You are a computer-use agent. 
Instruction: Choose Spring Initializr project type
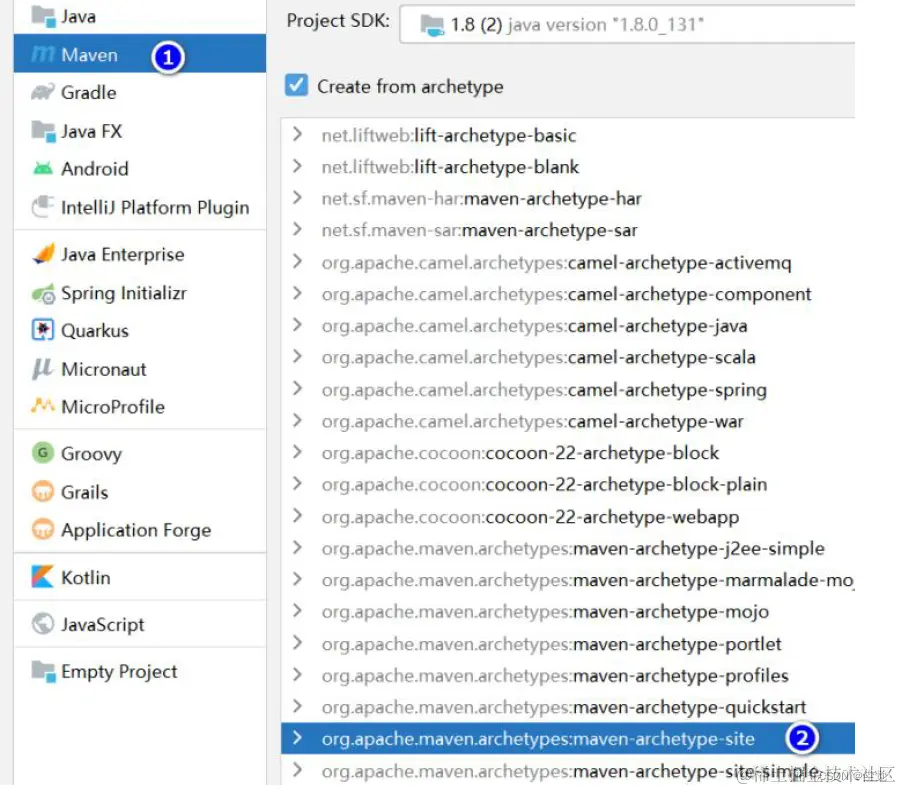(x=140, y=293)
